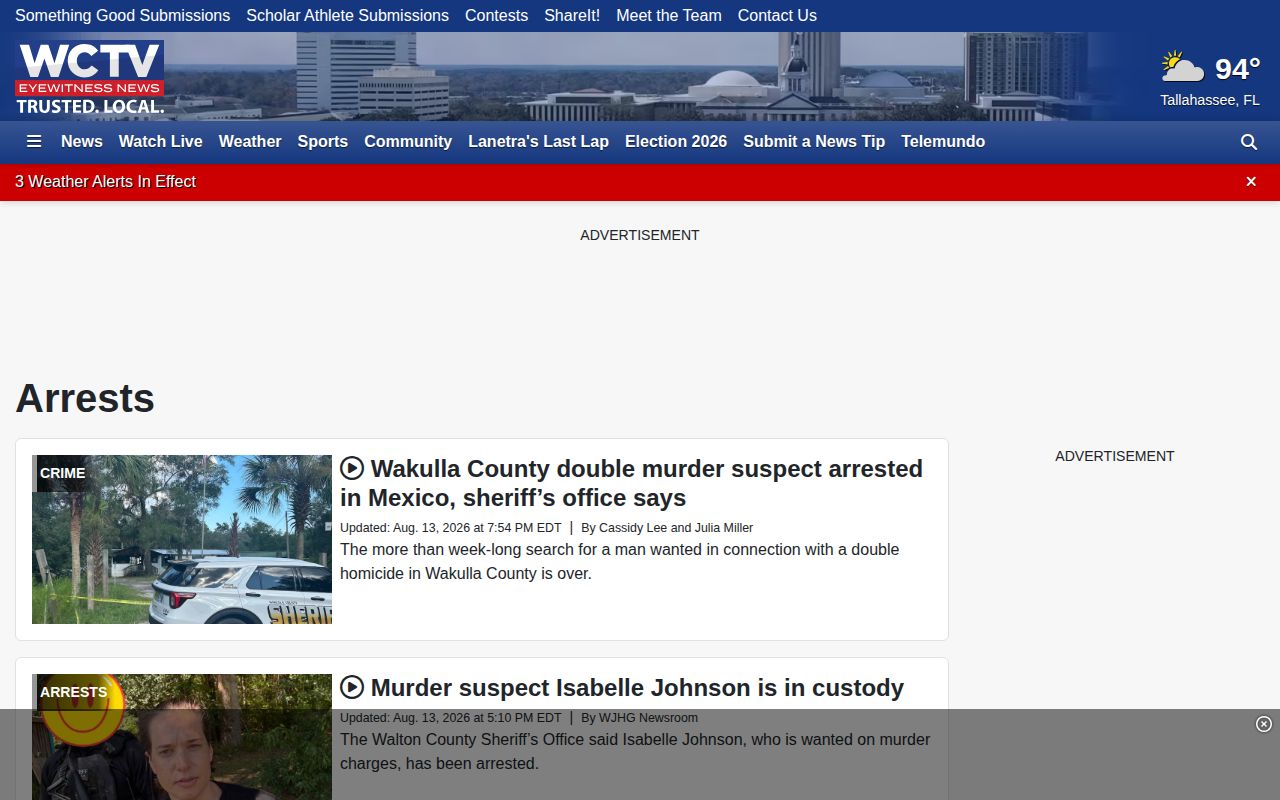Open the Community section

(408, 142)
